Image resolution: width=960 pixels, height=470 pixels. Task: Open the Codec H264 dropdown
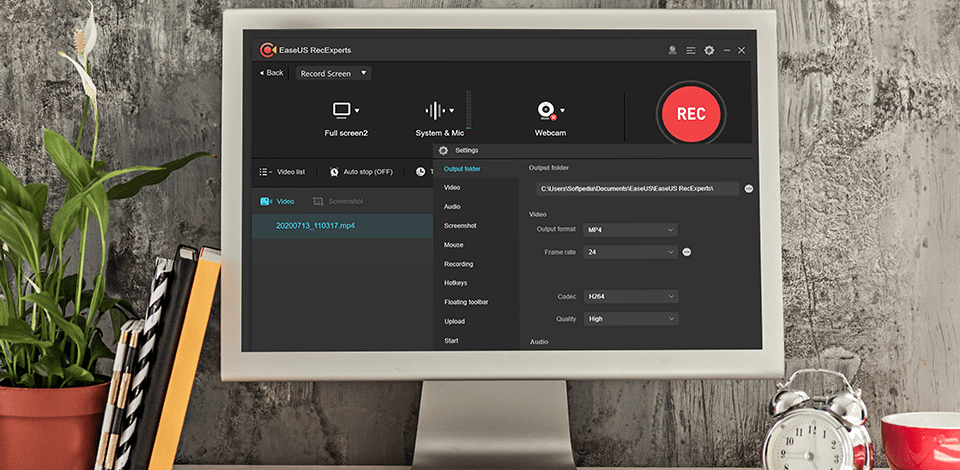tap(631, 297)
